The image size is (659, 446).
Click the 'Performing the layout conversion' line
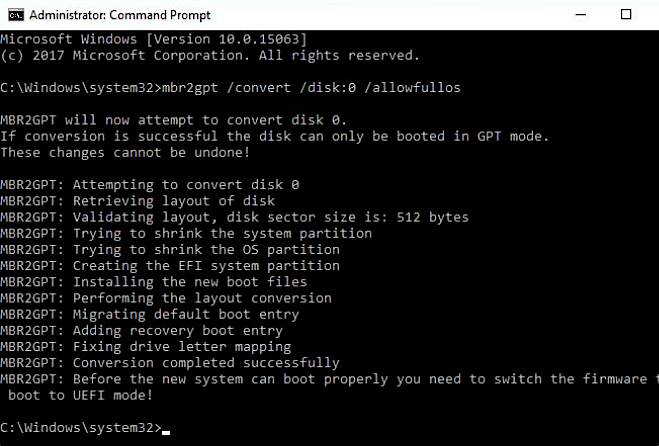point(166,298)
